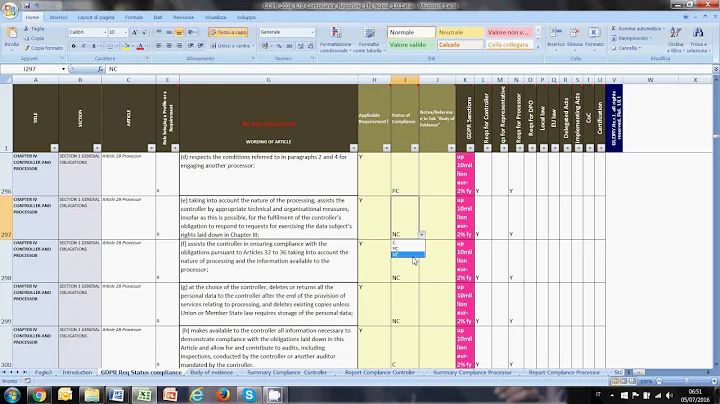
Task: Open the Layout di pagina tab
Action: pyautogui.click(x=96, y=17)
